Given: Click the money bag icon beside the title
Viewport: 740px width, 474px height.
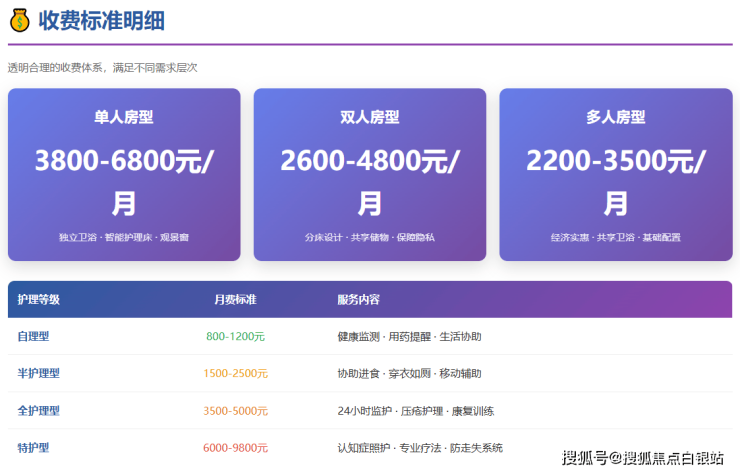Looking at the screenshot, I should (x=19, y=19).
